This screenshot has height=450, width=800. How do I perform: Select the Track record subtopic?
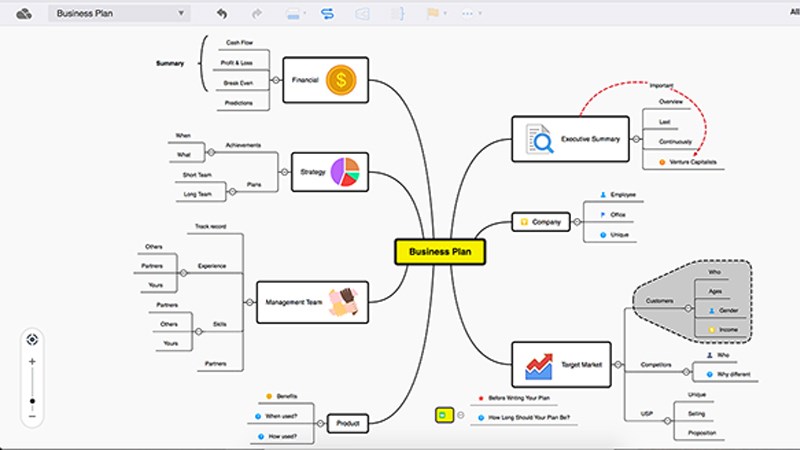pyautogui.click(x=210, y=226)
